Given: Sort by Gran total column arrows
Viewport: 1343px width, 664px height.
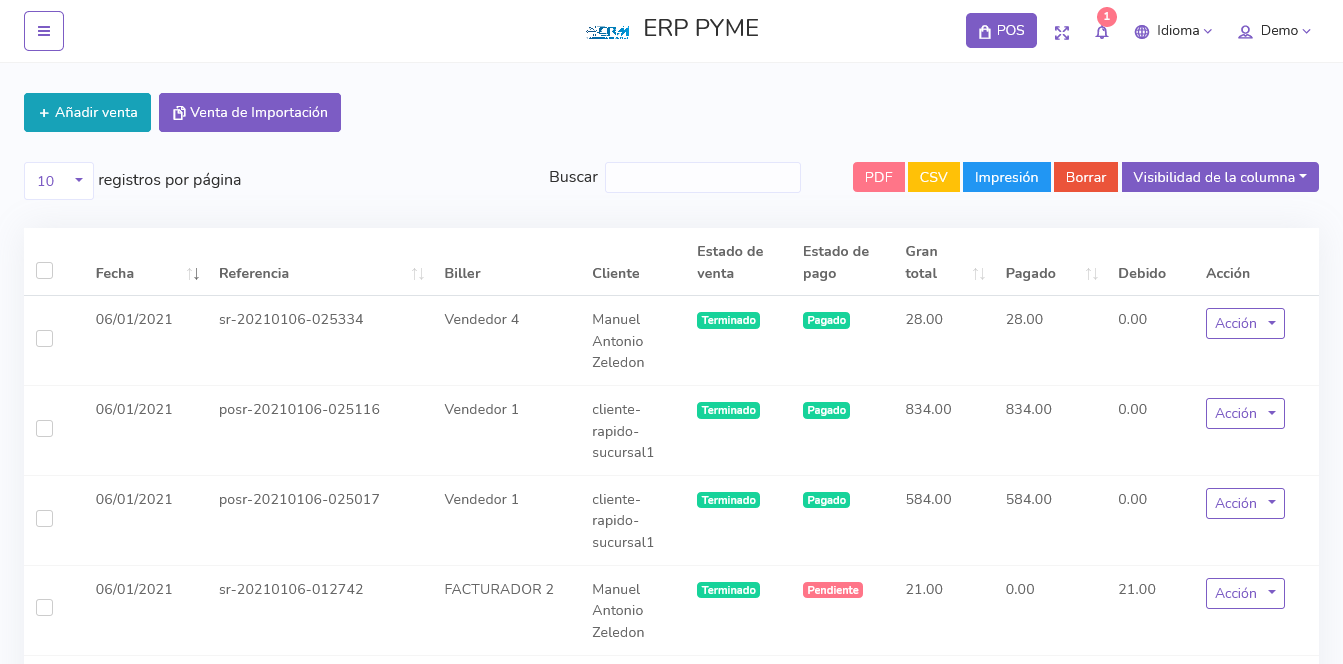Looking at the screenshot, I should pyautogui.click(x=979, y=274).
